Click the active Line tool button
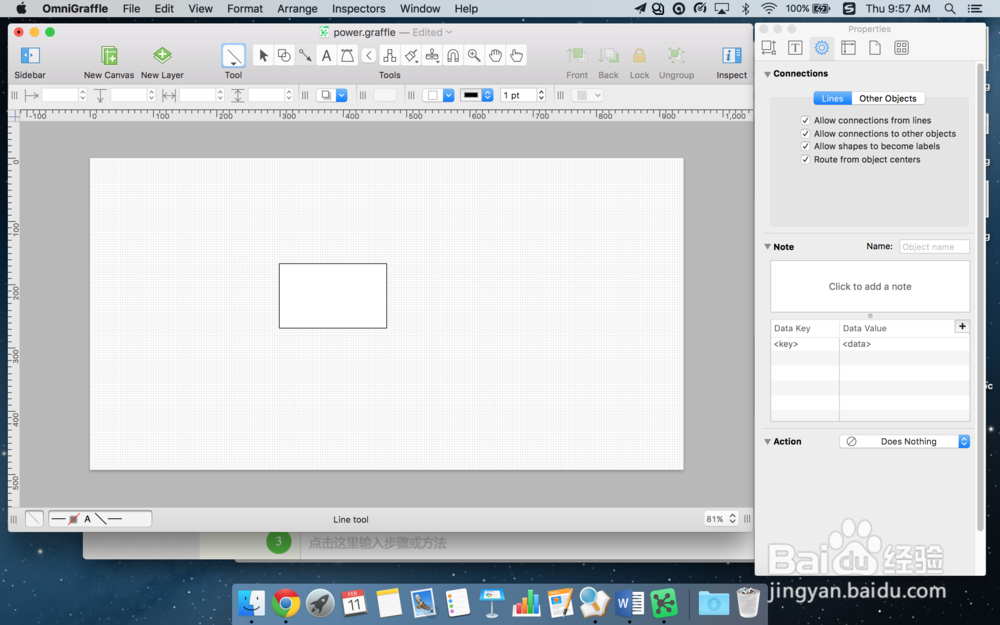1000x625 pixels. click(233, 56)
